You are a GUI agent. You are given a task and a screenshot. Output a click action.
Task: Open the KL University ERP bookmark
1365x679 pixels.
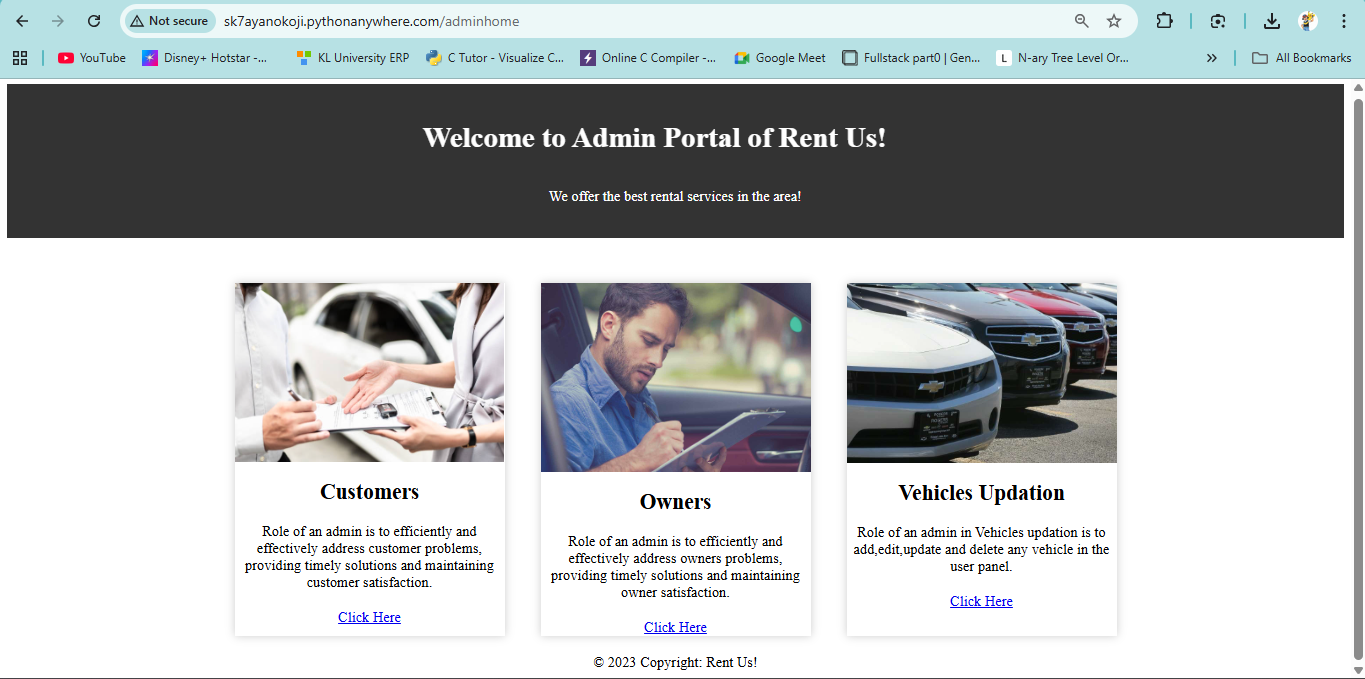[x=353, y=58]
